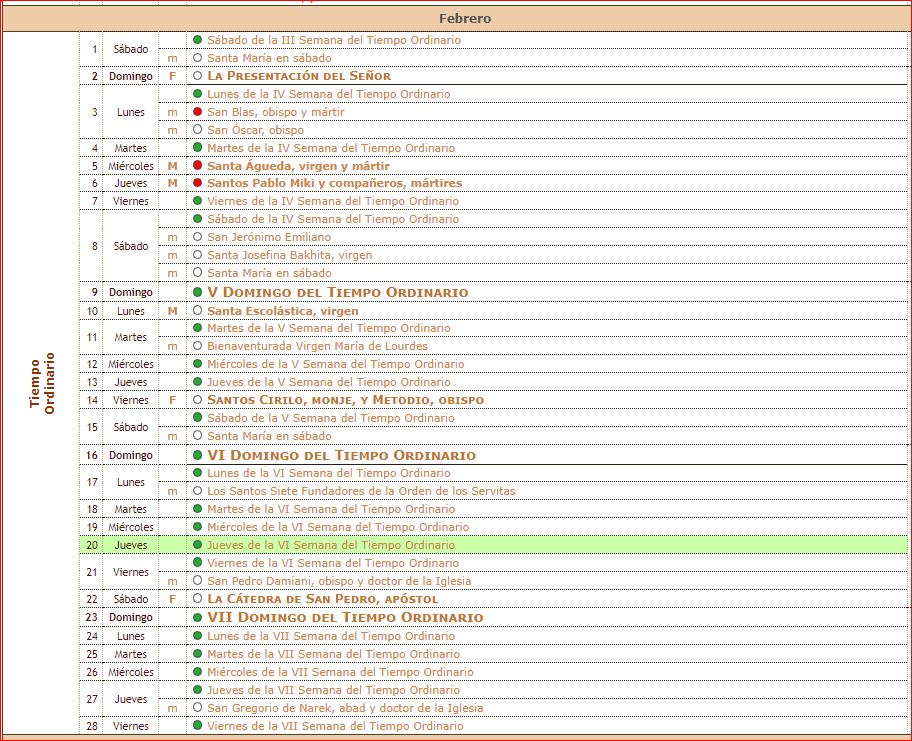Viewport: 912px width, 741px height.
Task: Go to VI Domingo del Tiempo Ordinario
Action: click(341, 455)
